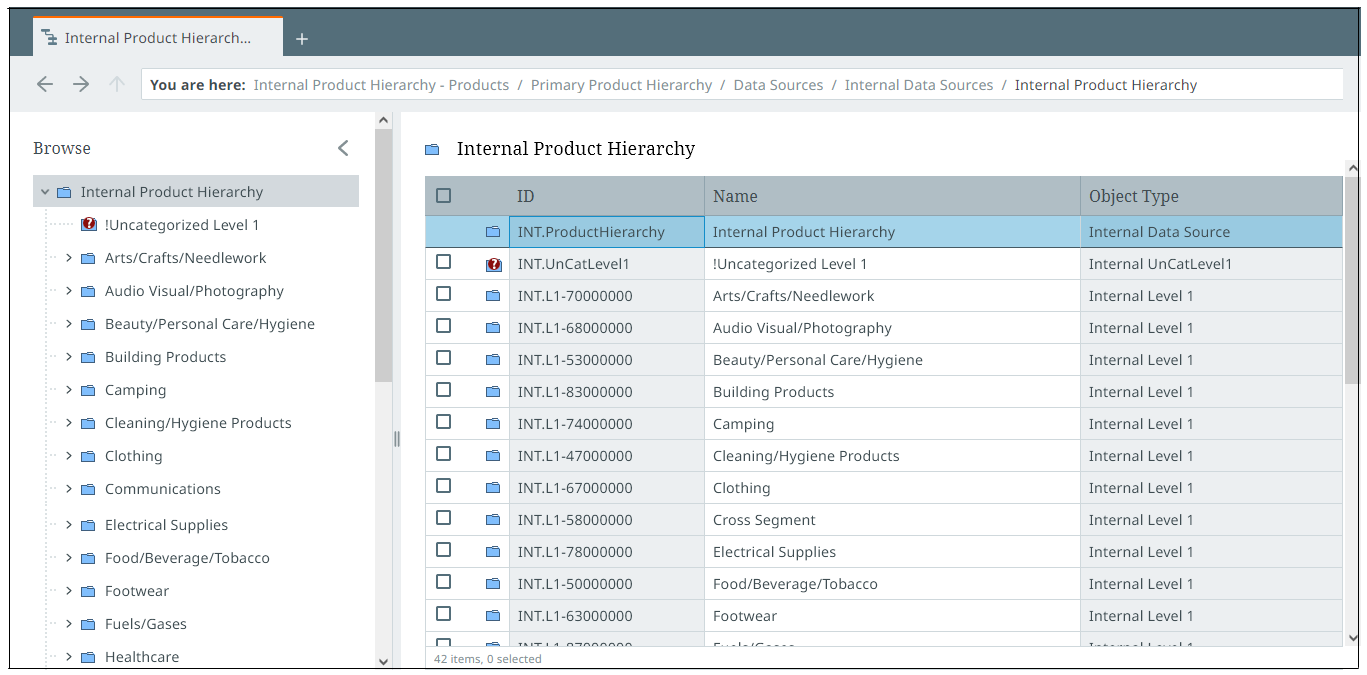Expand the Building Products tree node

68,357
